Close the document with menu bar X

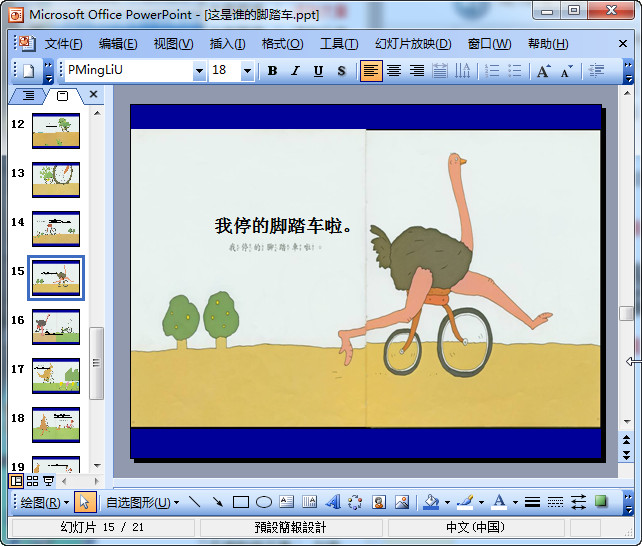[x=623, y=43]
